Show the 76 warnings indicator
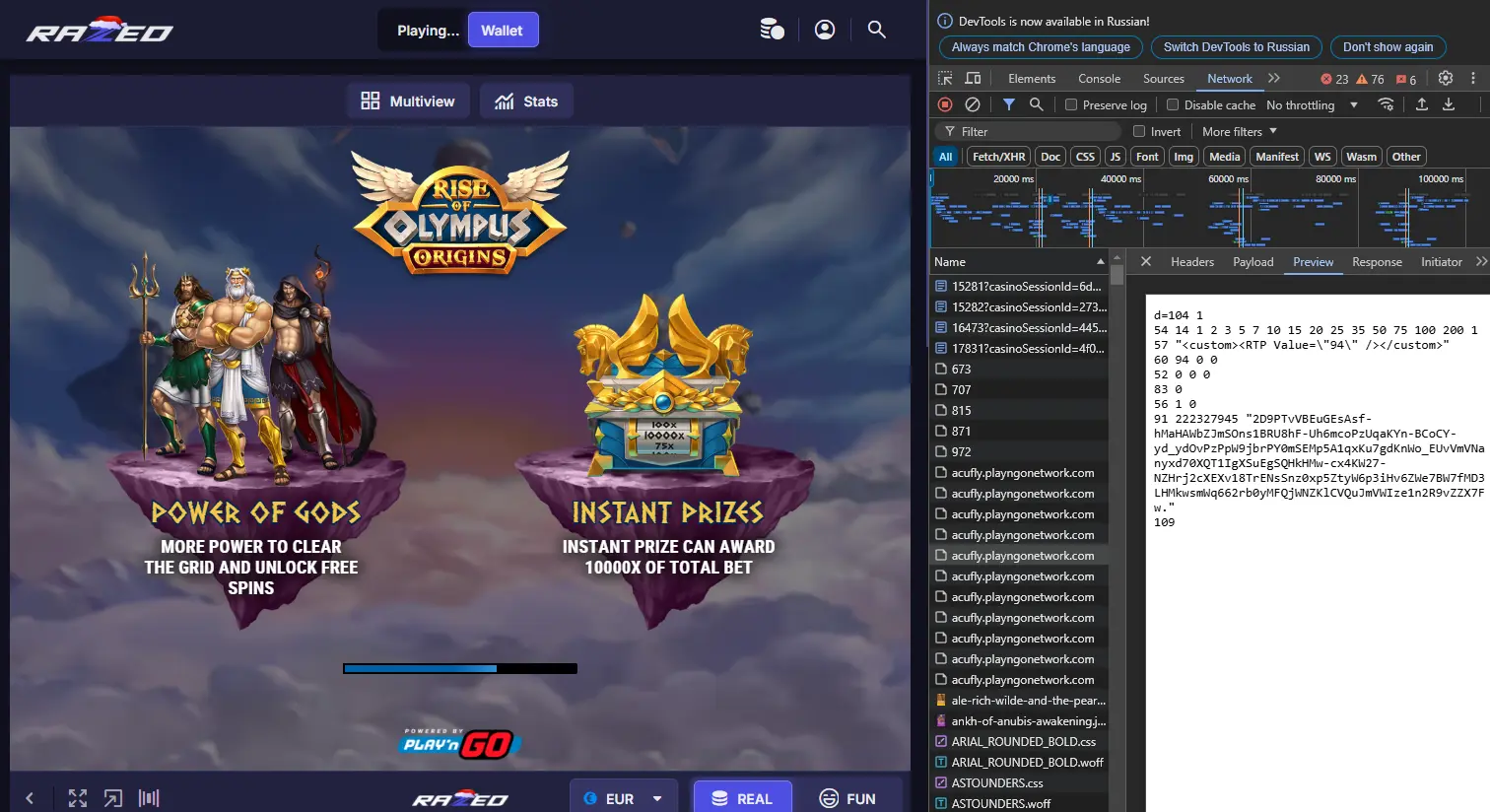This screenshot has height=812, width=1490. pyautogui.click(x=1370, y=79)
